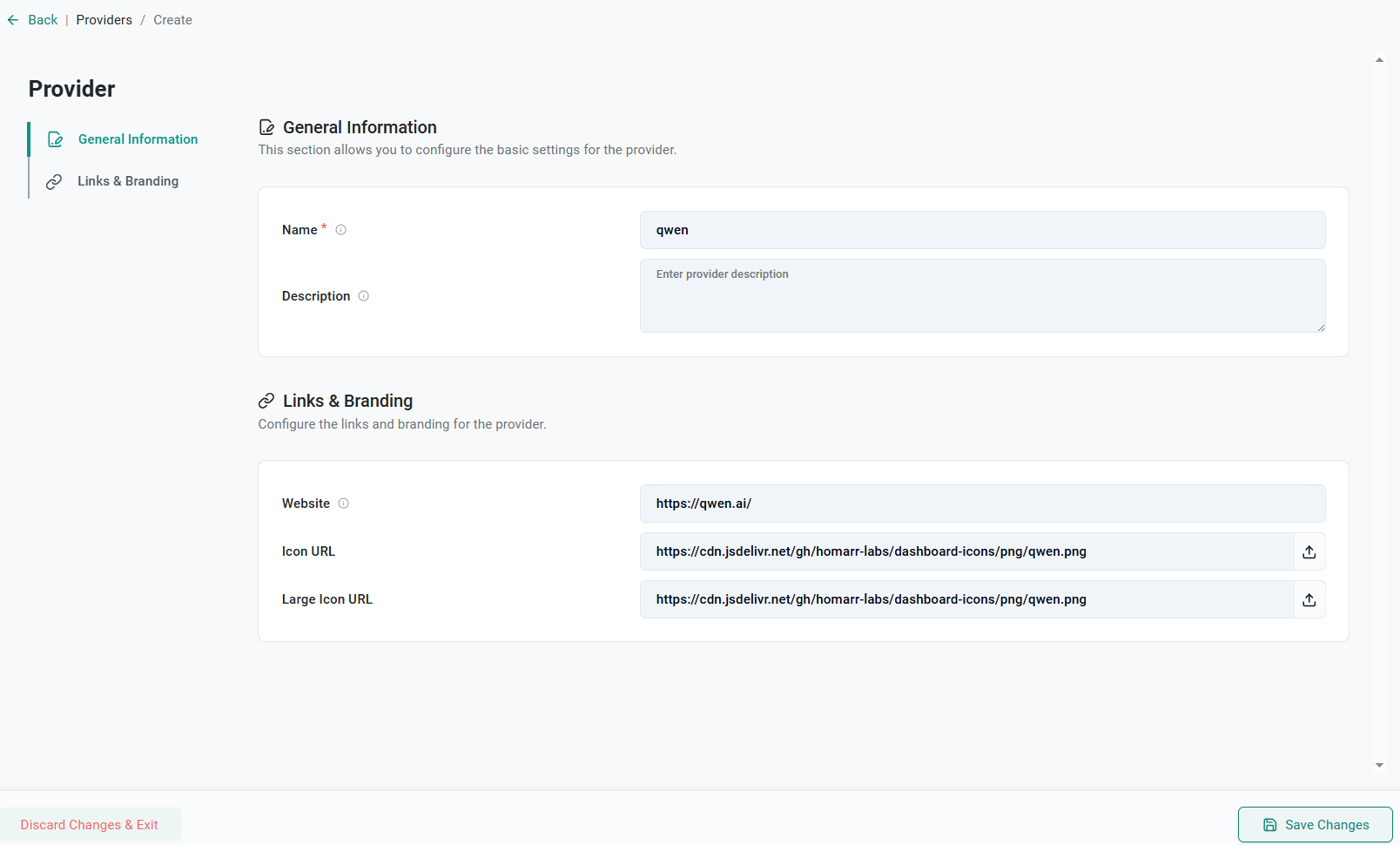Click the info icon next to Name
This screenshot has width=1400, height=845.
point(341,230)
